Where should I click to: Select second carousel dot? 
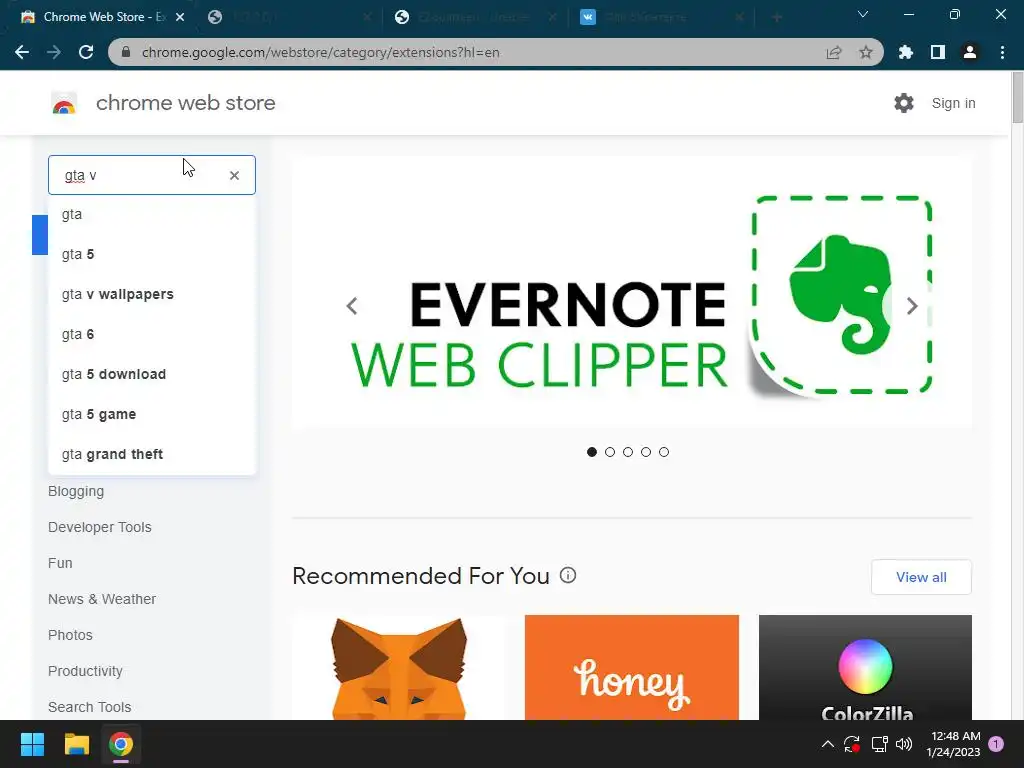610,452
